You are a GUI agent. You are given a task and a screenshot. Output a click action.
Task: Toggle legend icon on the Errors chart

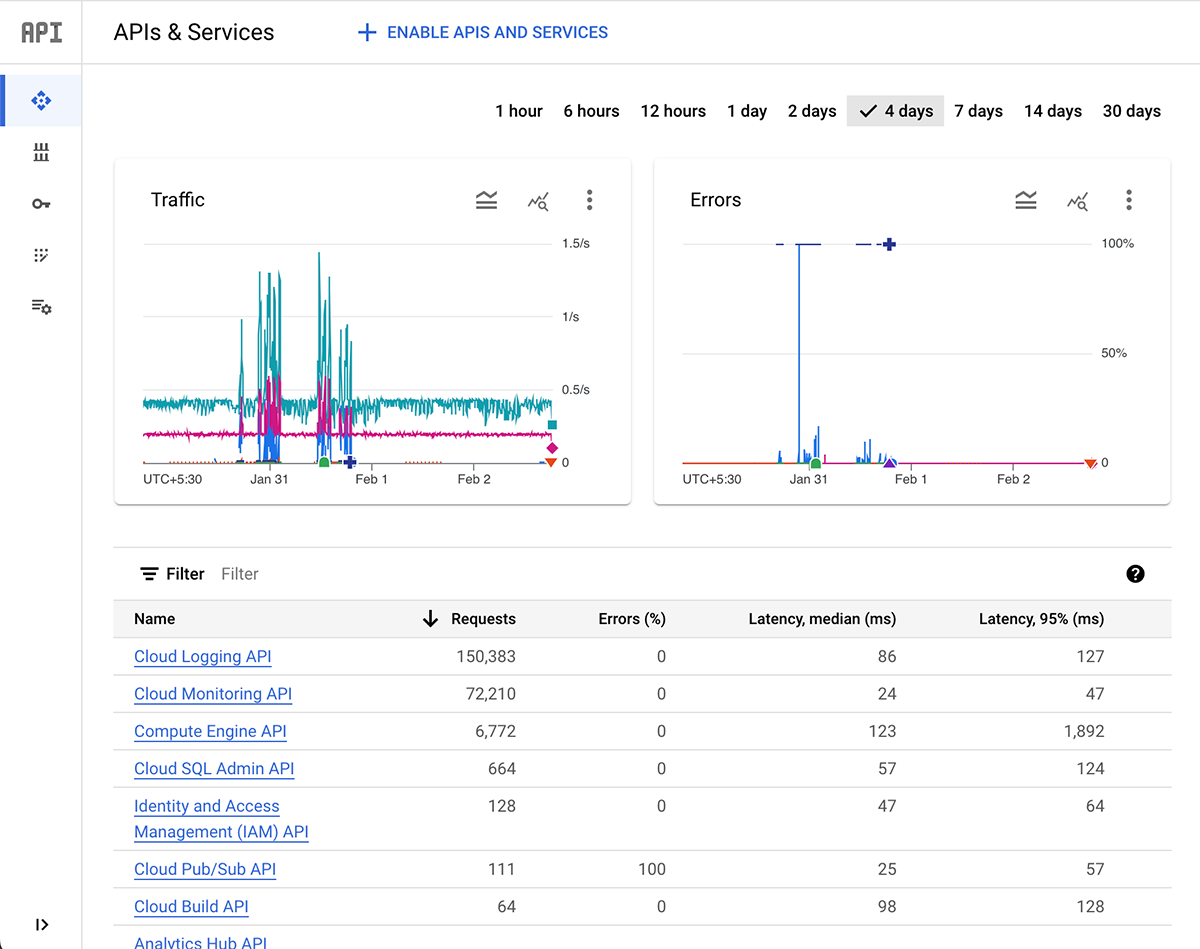pos(1026,200)
